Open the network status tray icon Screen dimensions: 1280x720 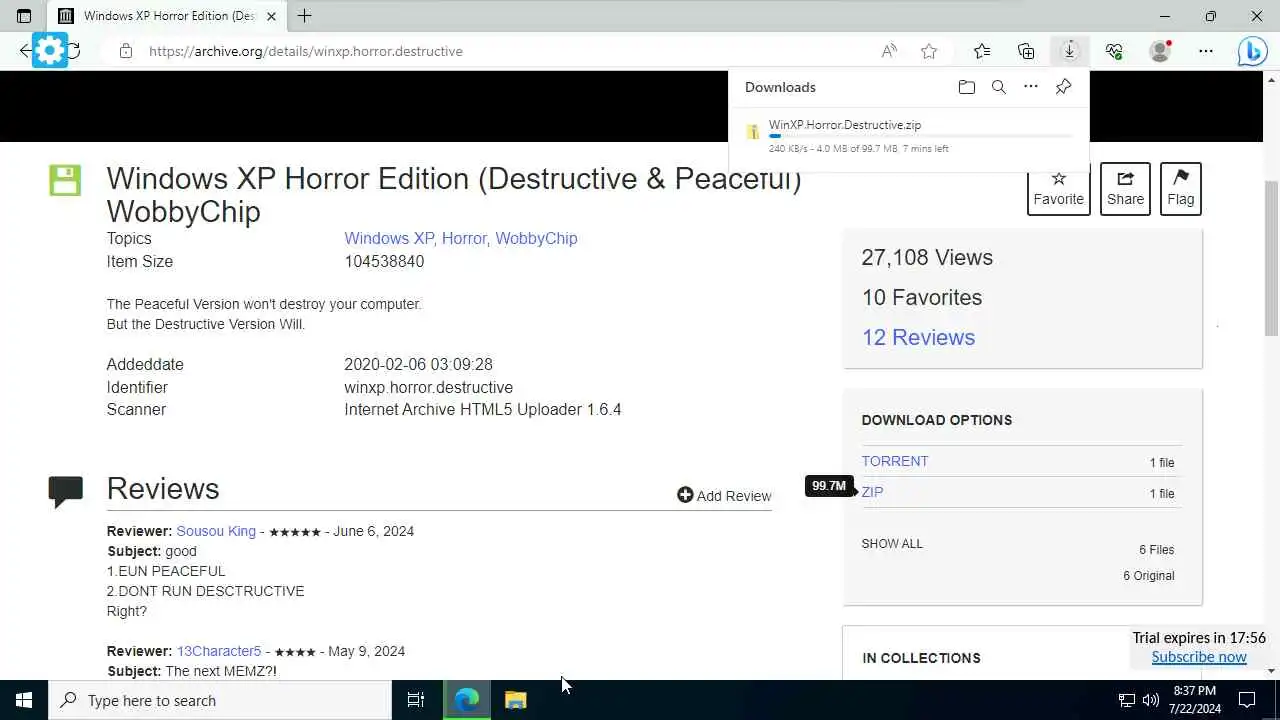click(1127, 700)
